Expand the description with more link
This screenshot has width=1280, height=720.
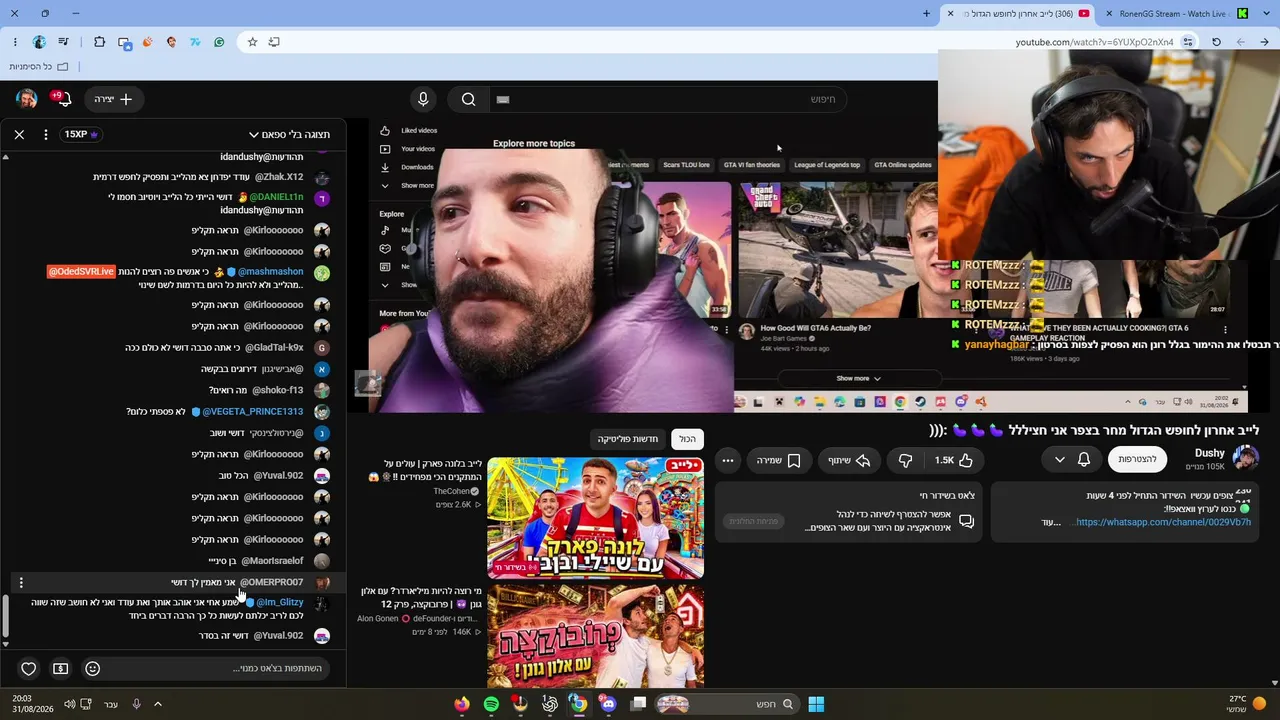(1050, 522)
